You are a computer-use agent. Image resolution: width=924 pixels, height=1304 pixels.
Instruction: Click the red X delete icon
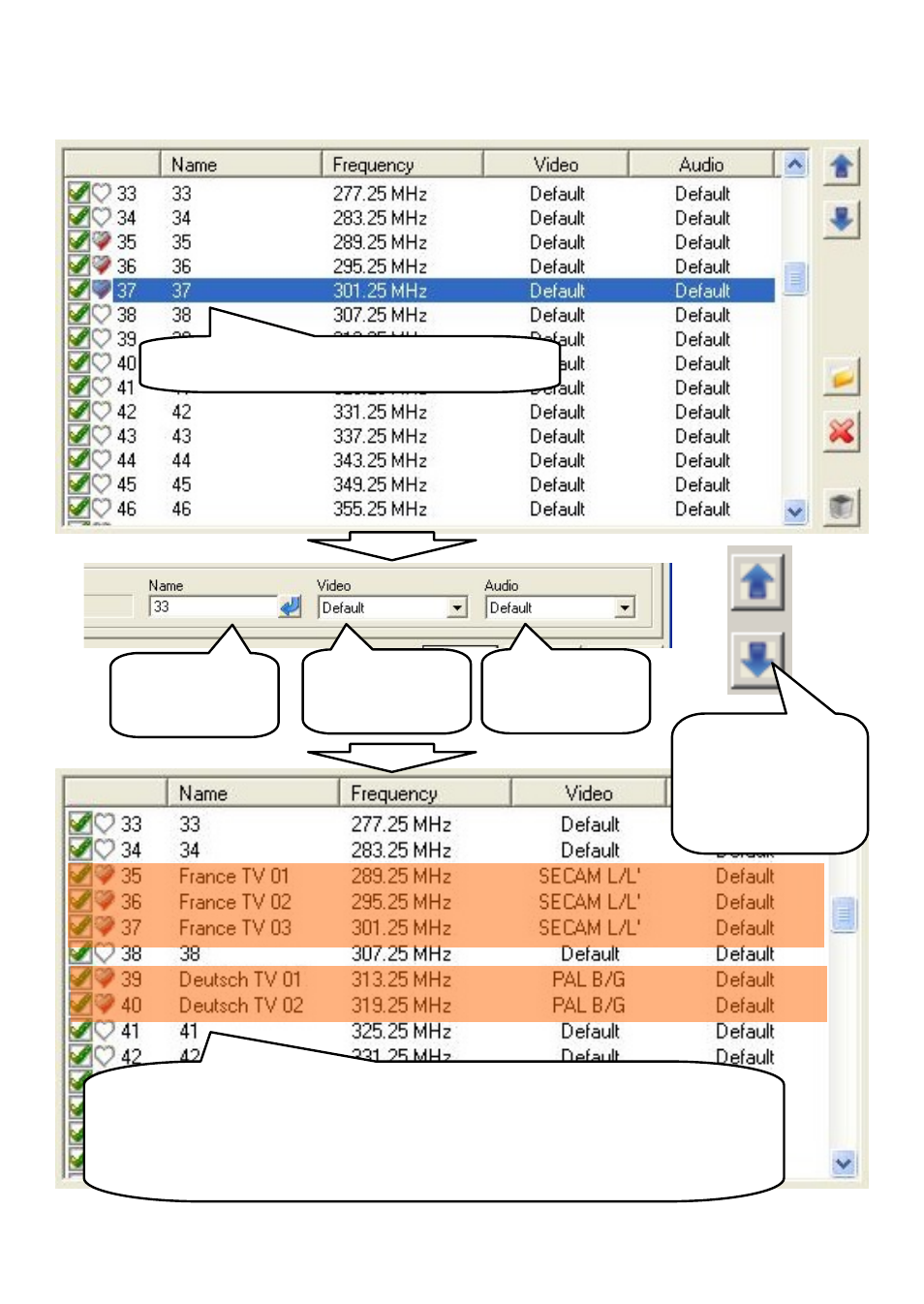(841, 431)
